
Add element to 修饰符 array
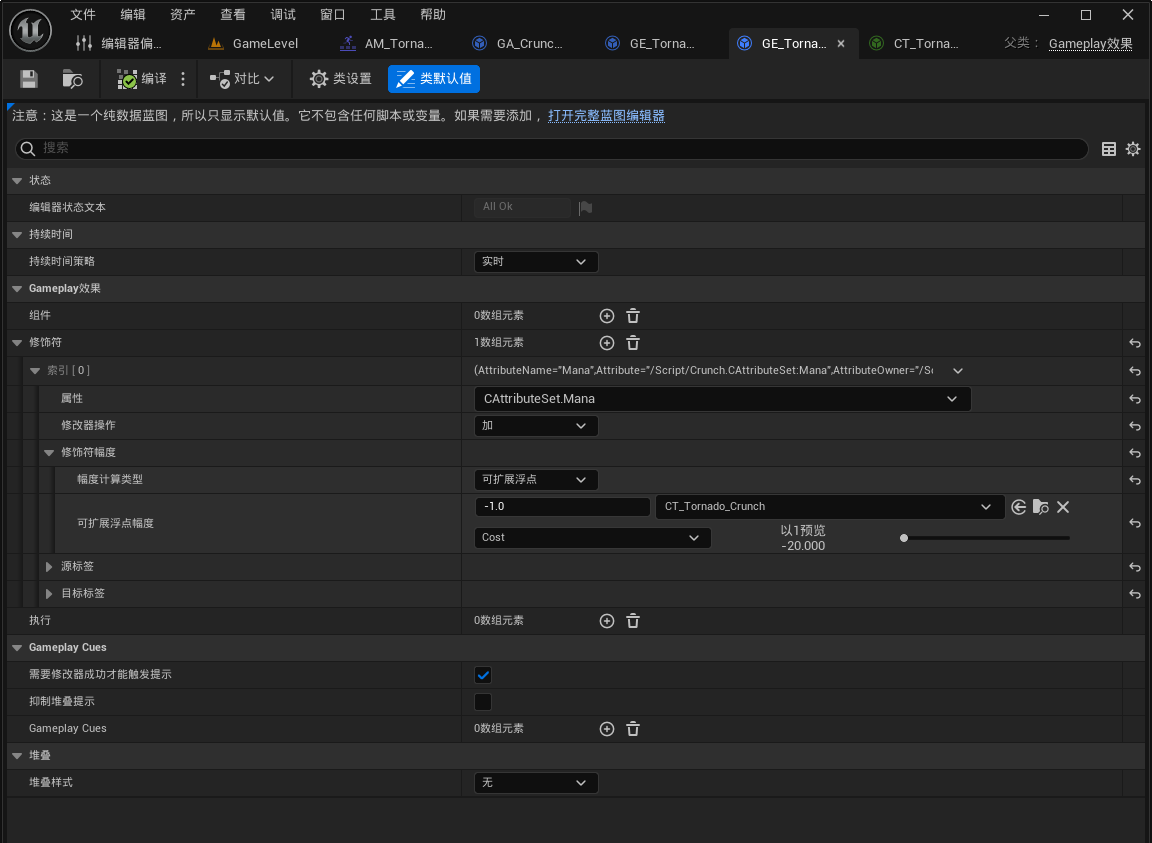(x=607, y=343)
